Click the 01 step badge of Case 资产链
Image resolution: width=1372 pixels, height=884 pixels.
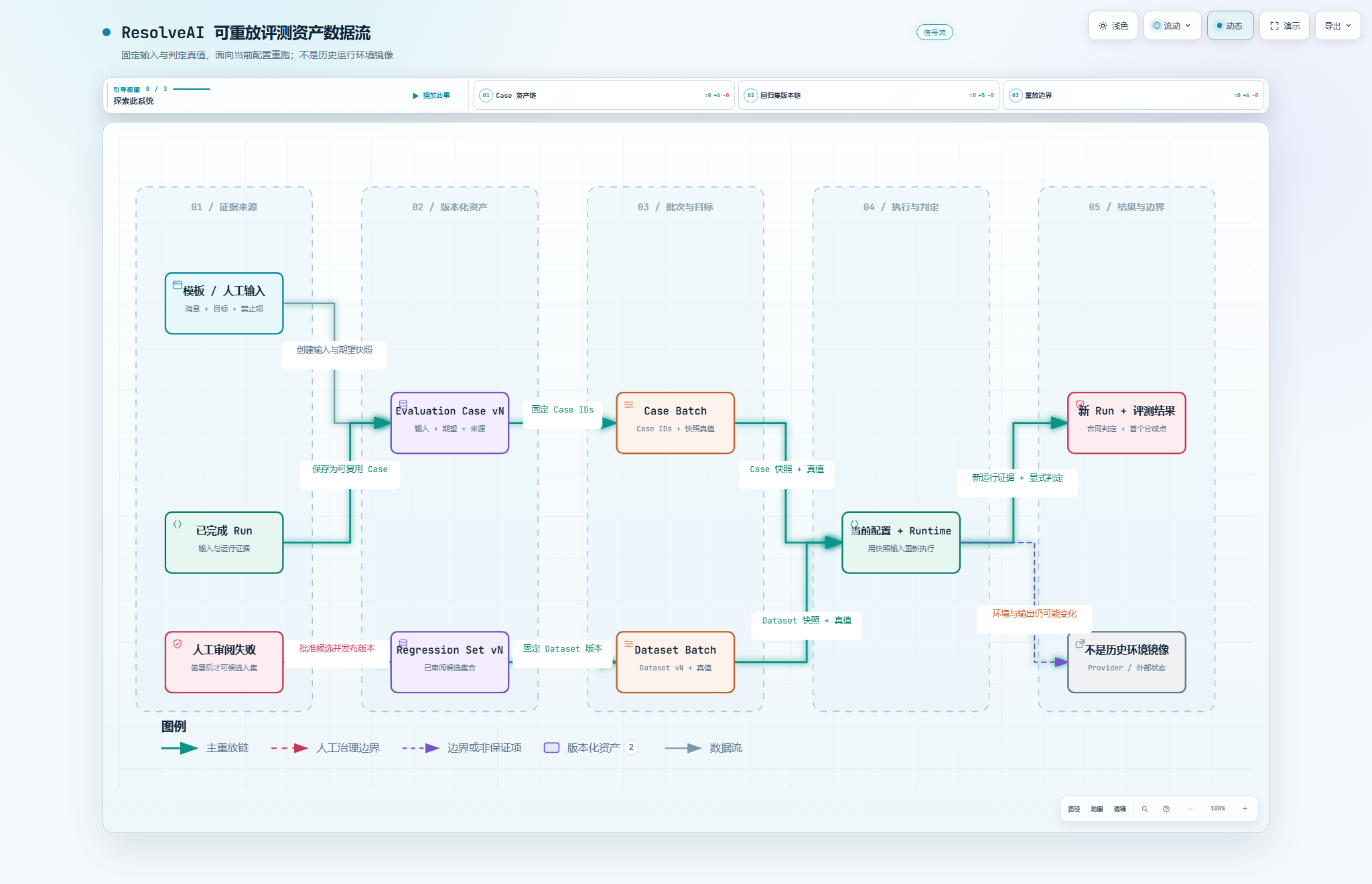[x=486, y=95]
